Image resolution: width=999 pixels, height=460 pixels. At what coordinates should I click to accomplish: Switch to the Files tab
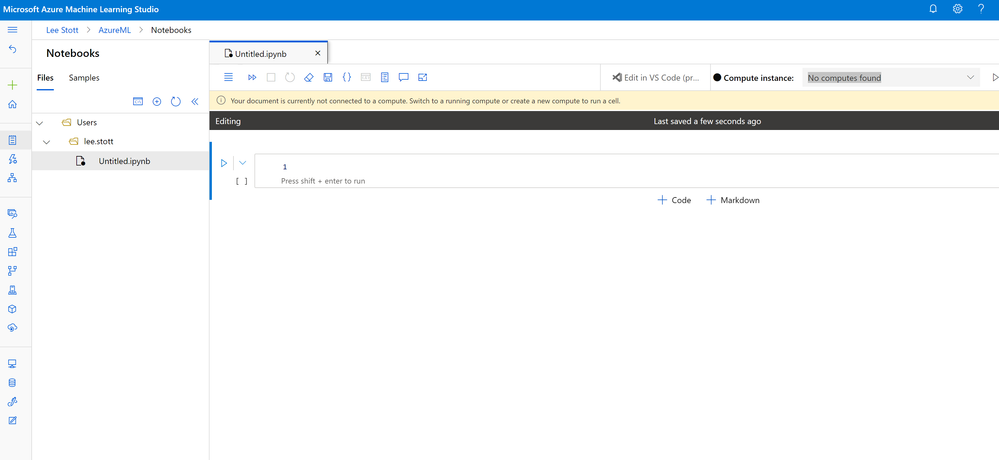pyautogui.click(x=45, y=78)
